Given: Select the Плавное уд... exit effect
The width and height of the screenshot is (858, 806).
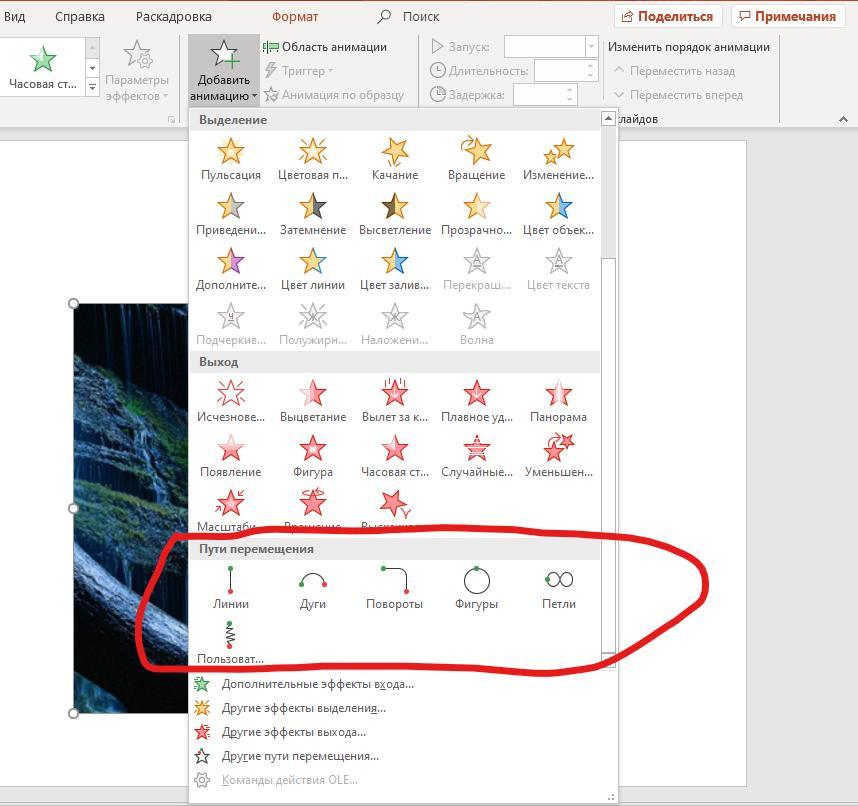Looking at the screenshot, I should tap(477, 401).
